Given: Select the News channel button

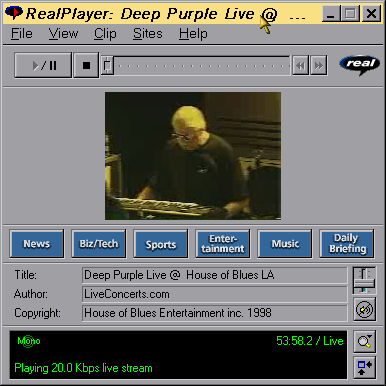Looking at the screenshot, I should click(37, 244).
